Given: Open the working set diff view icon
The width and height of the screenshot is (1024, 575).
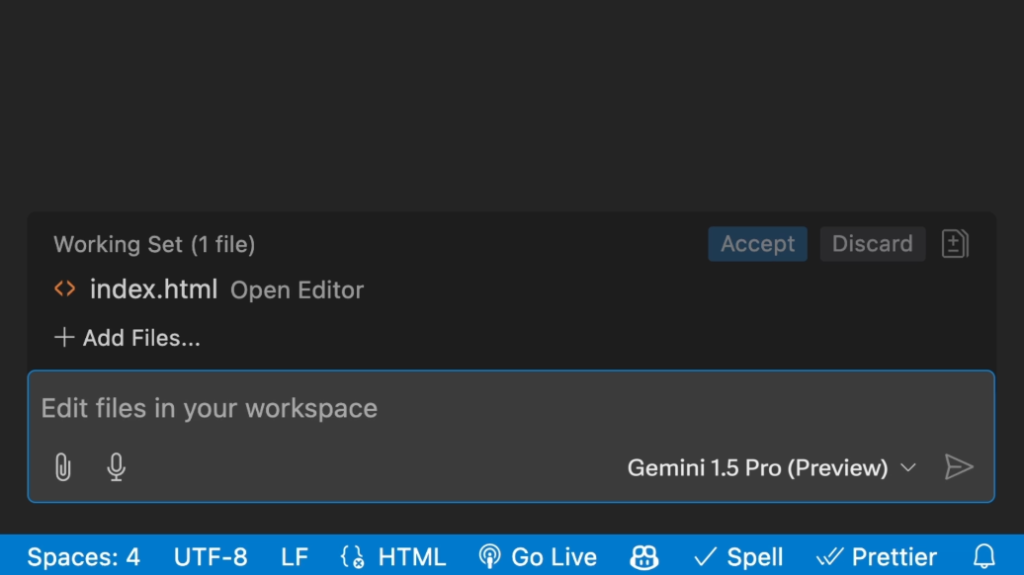Looking at the screenshot, I should tap(955, 244).
